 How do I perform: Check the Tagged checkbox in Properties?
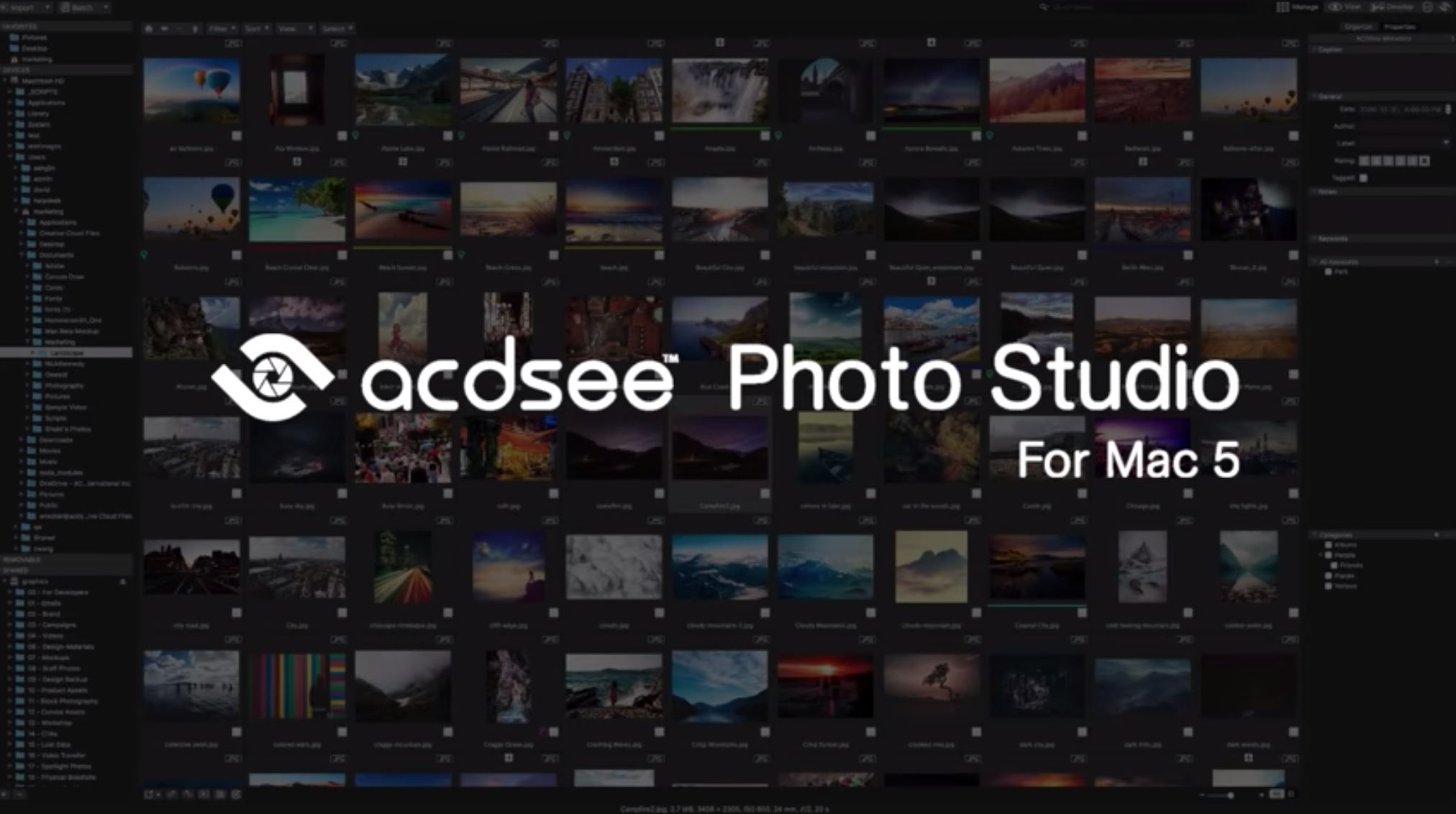point(1363,178)
